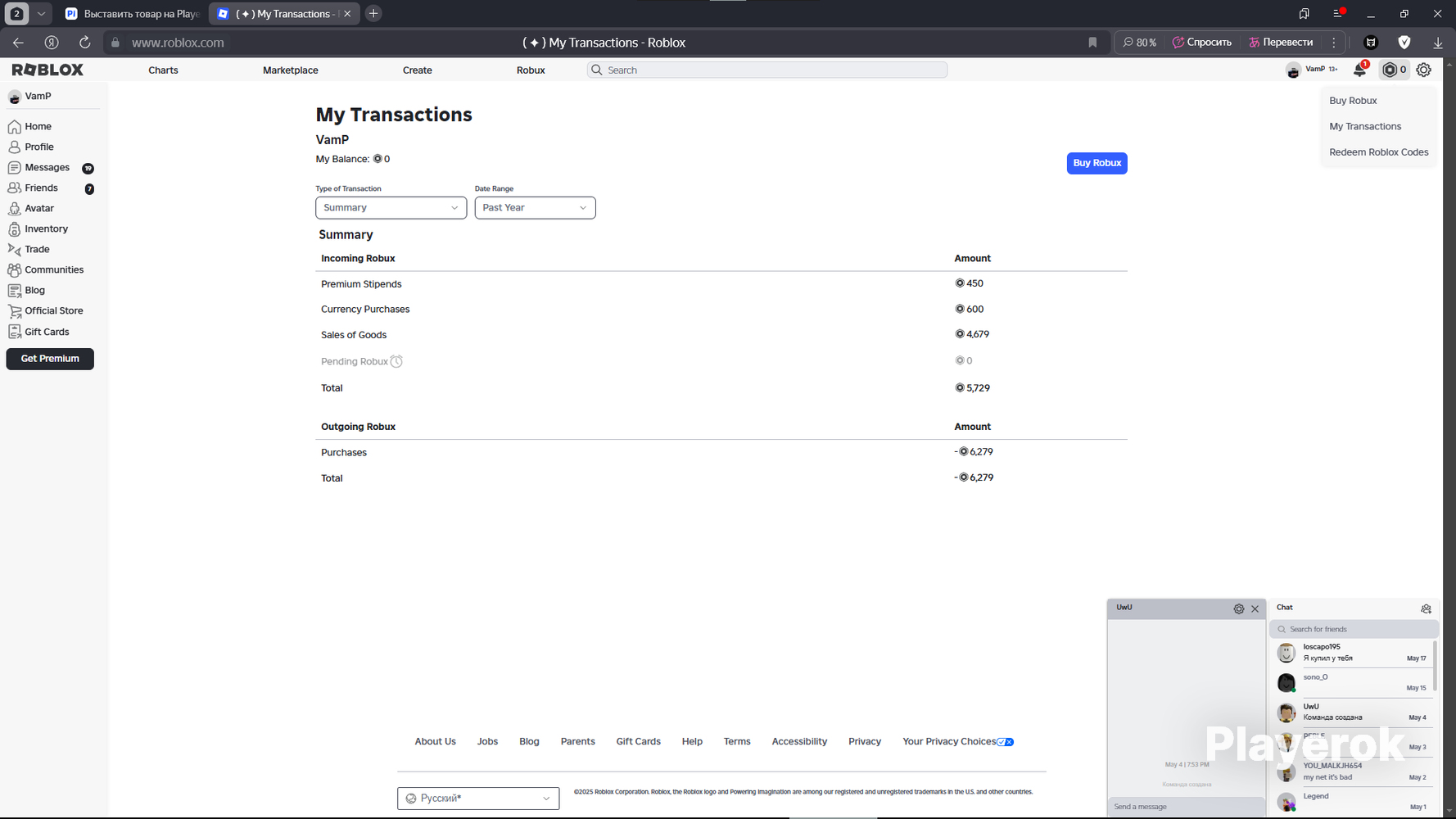Click the blue Buy Robux button
This screenshot has width=1456, height=819.
click(x=1097, y=163)
